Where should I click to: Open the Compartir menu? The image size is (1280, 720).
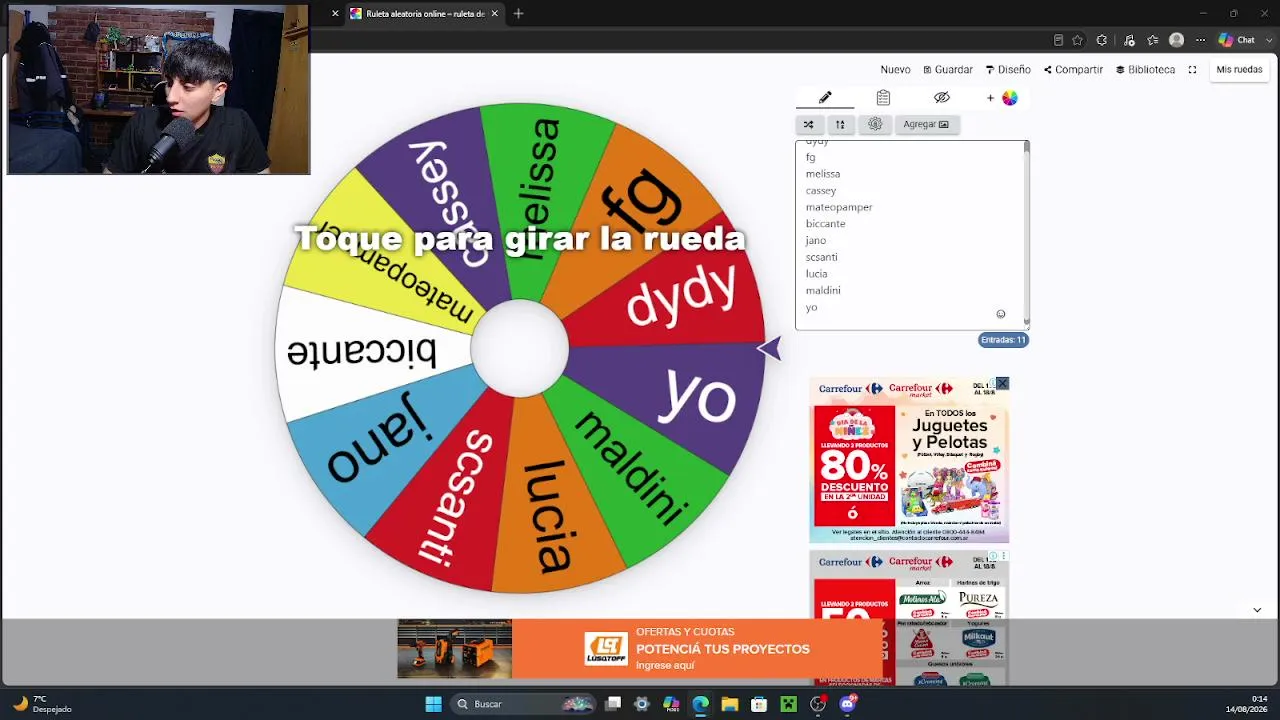pos(1073,70)
